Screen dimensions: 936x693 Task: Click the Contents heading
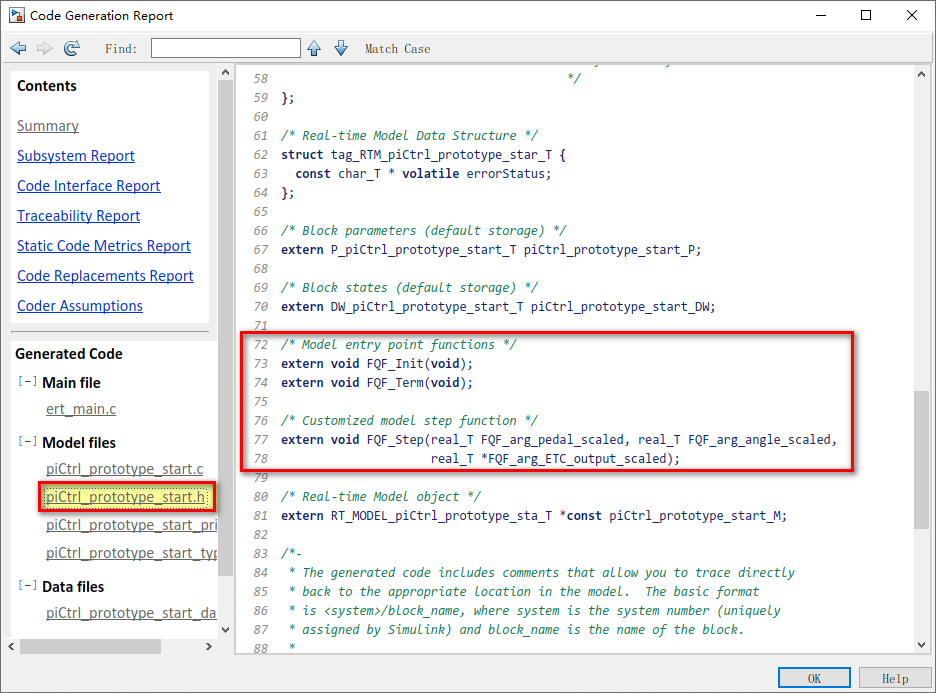(x=47, y=86)
